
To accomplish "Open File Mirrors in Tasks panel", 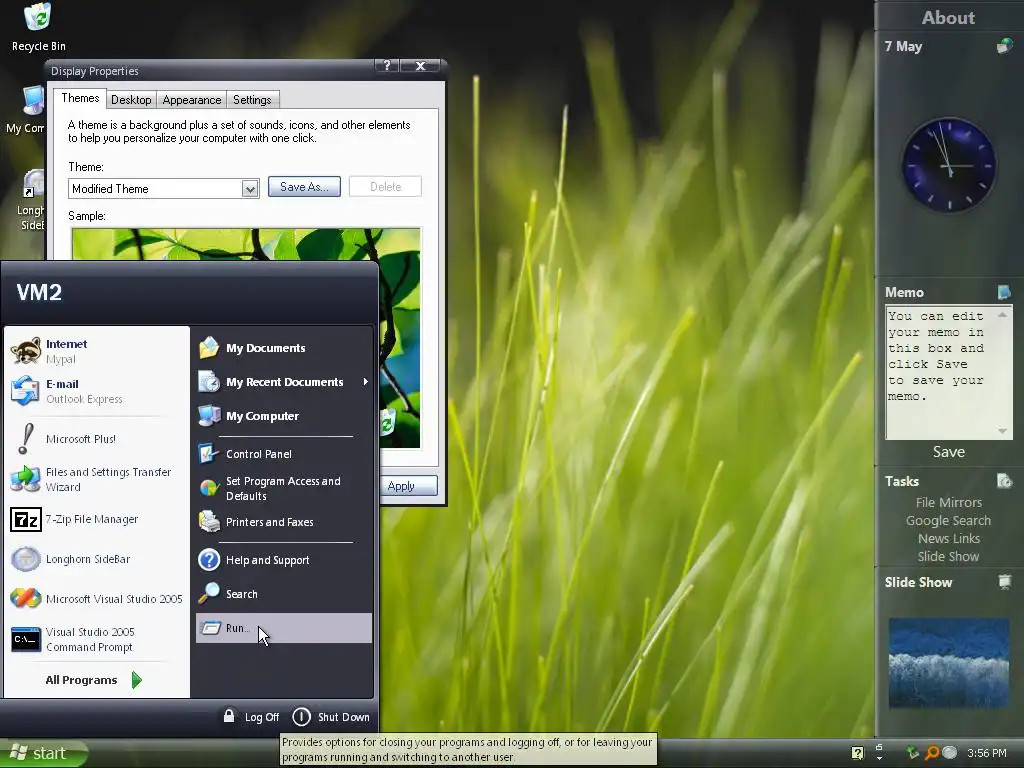I will tap(948, 502).
